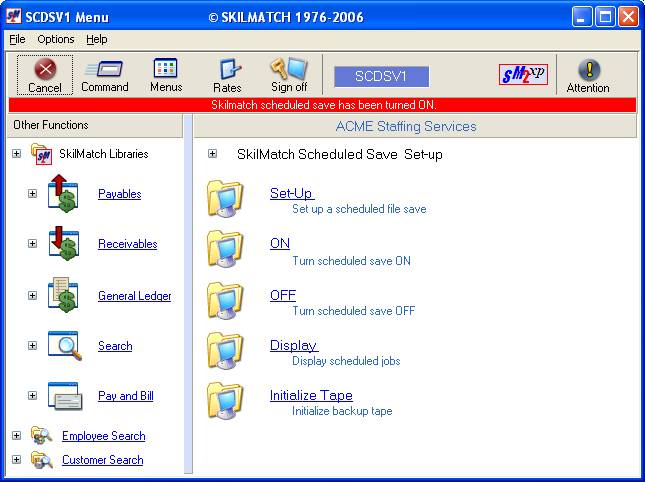
Task: Expand the Customer Search node
Action: click(16, 459)
